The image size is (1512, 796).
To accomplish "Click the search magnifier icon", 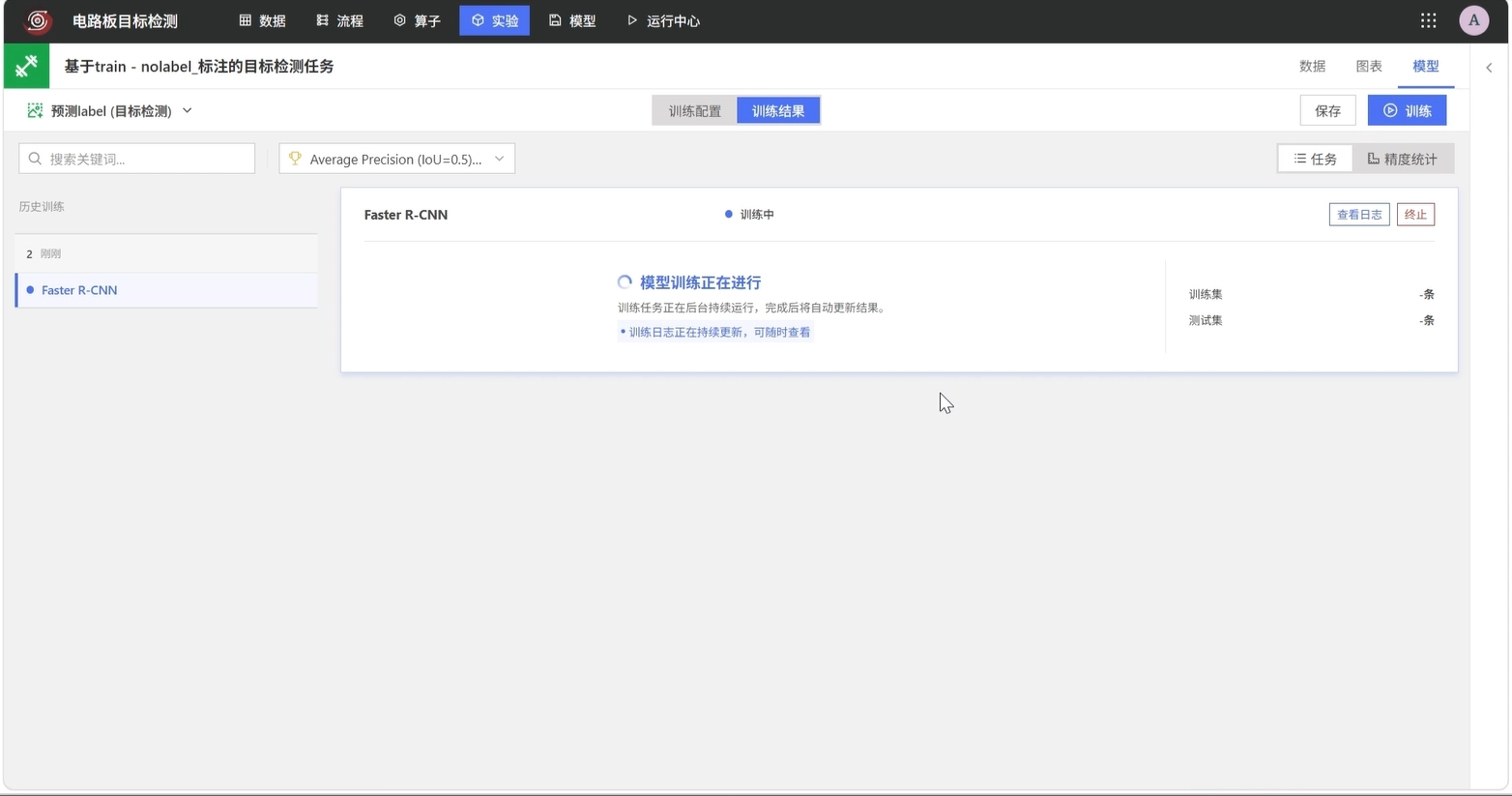I will pos(36,159).
